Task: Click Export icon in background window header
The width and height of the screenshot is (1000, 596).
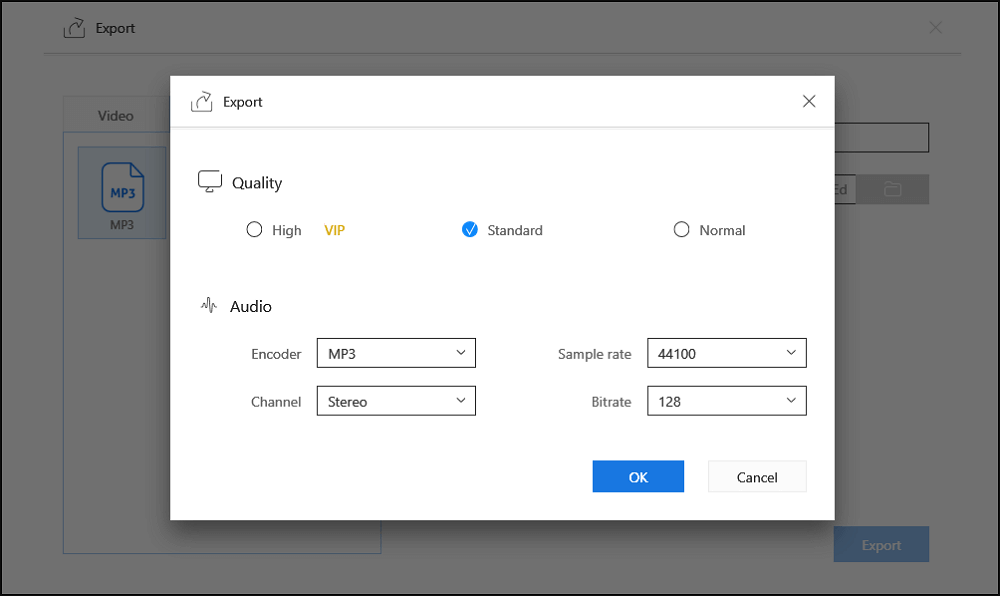Action: click(x=75, y=28)
